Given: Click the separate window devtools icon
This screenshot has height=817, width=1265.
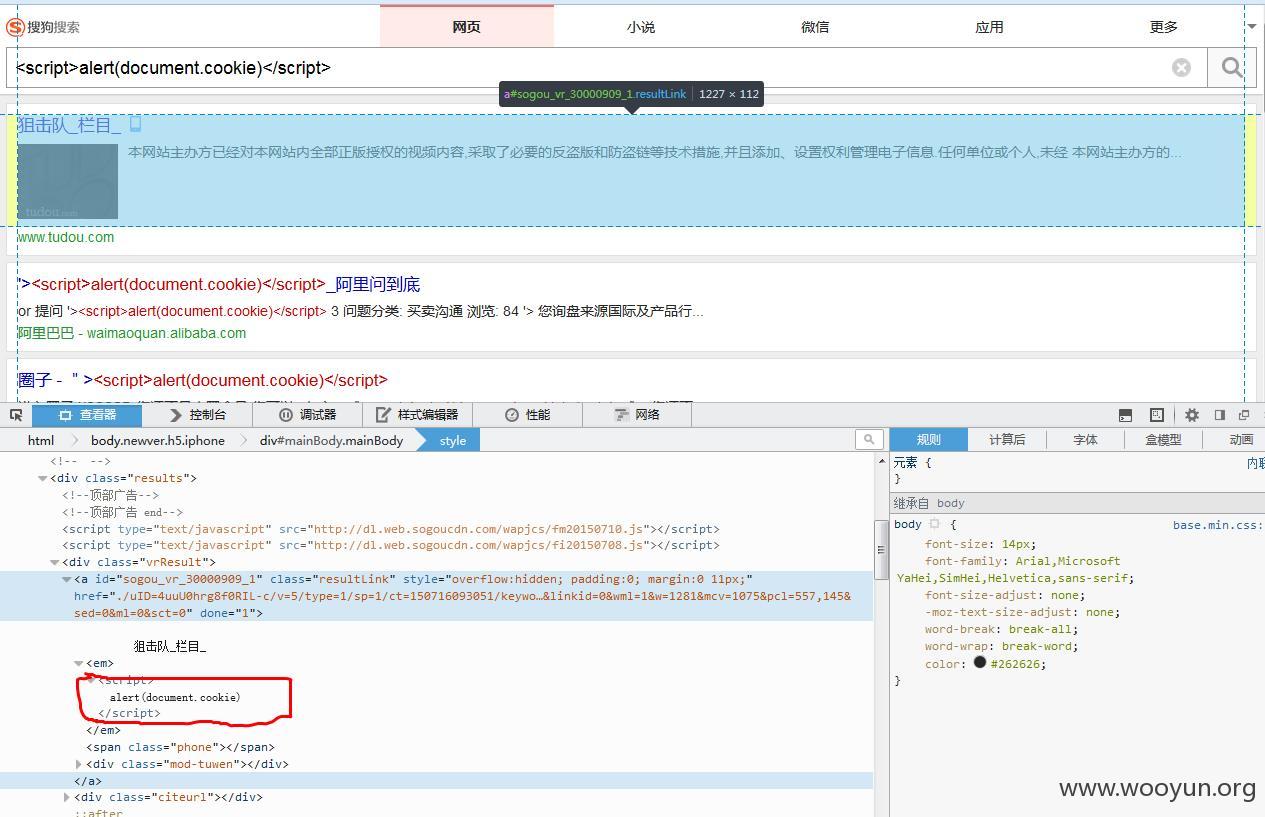Looking at the screenshot, I should pos(1244,415).
